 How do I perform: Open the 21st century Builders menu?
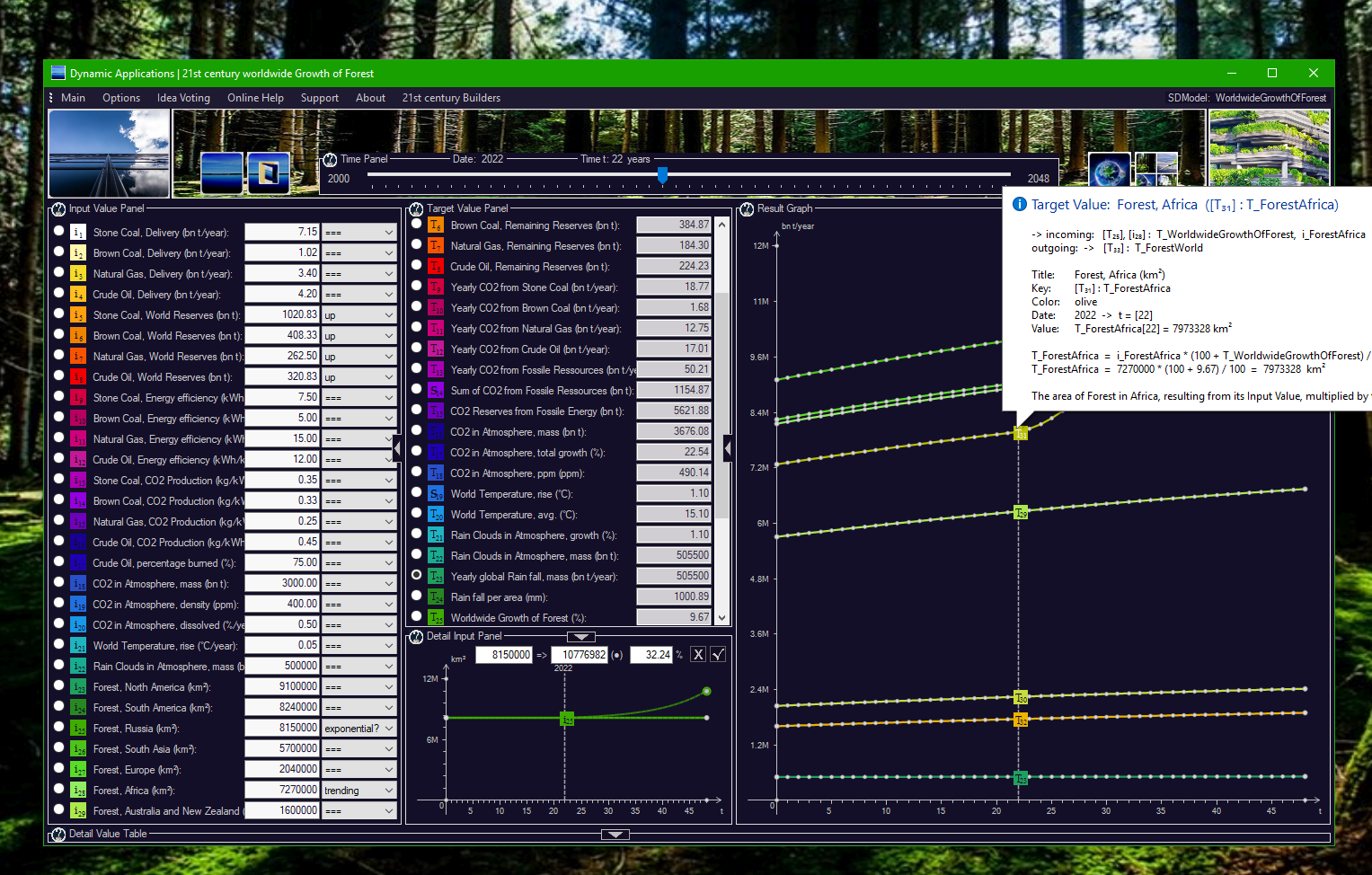pyautogui.click(x=451, y=98)
